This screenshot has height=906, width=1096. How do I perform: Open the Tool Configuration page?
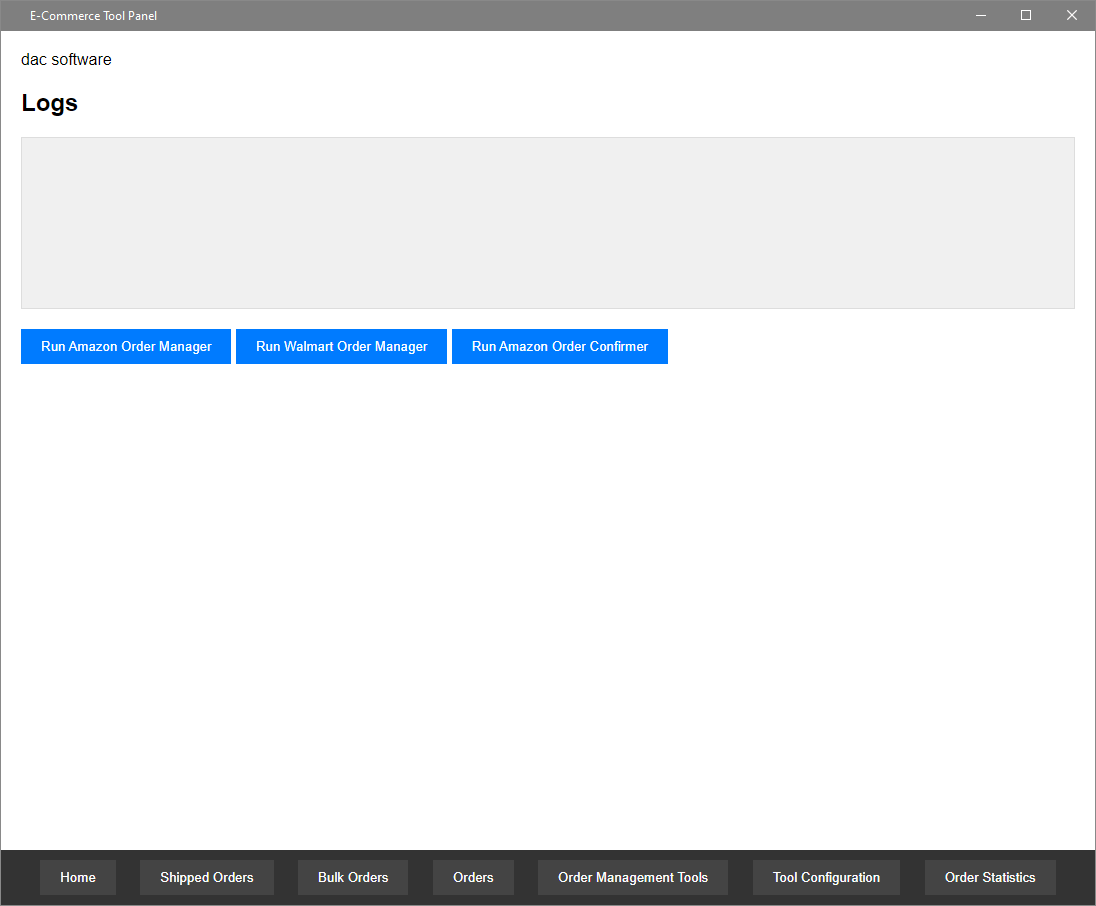point(826,877)
